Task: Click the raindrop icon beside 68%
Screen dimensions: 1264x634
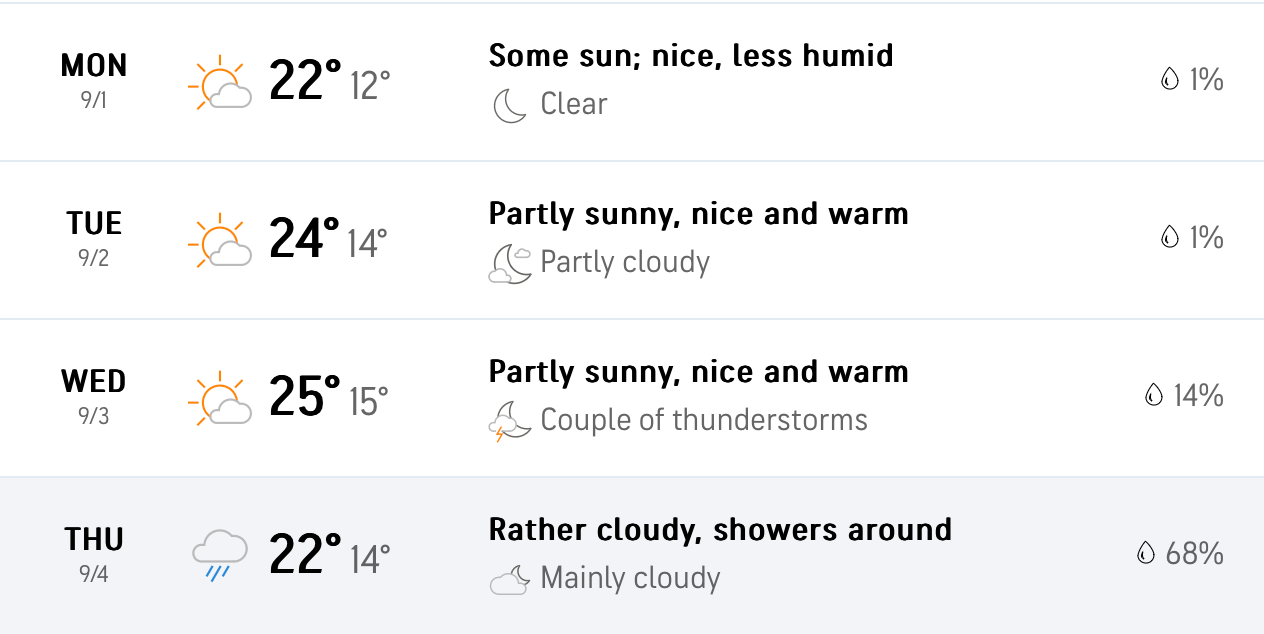Action: 1146,553
